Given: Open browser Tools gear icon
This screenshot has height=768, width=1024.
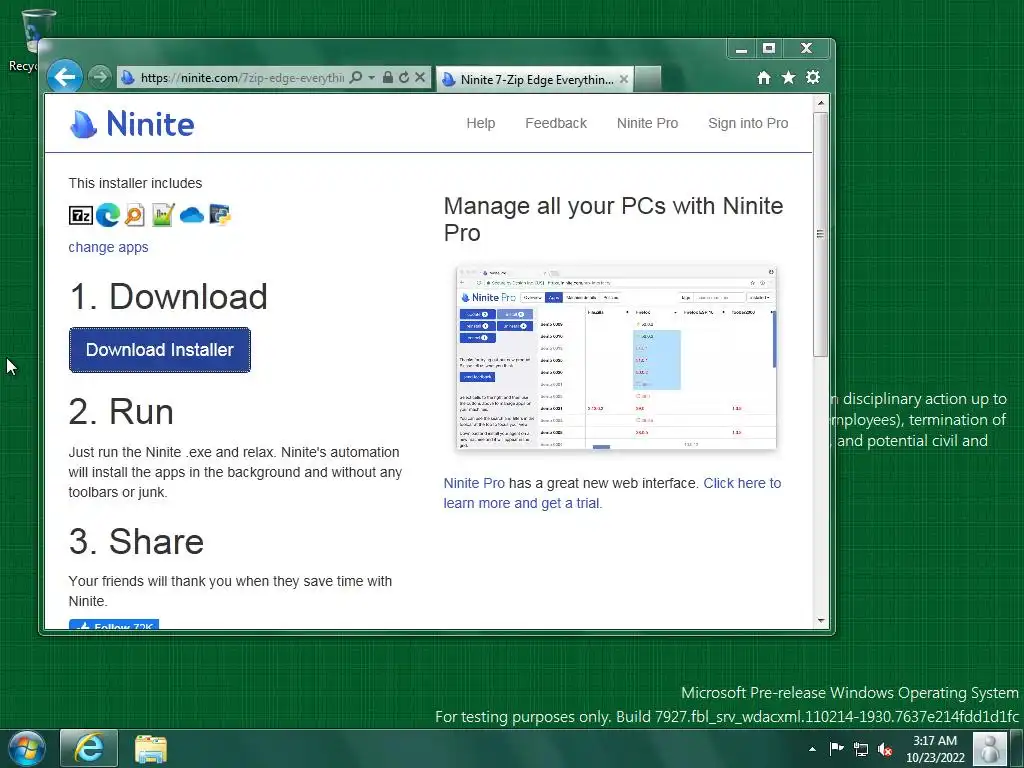Looking at the screenshot, I should [812, 78].
